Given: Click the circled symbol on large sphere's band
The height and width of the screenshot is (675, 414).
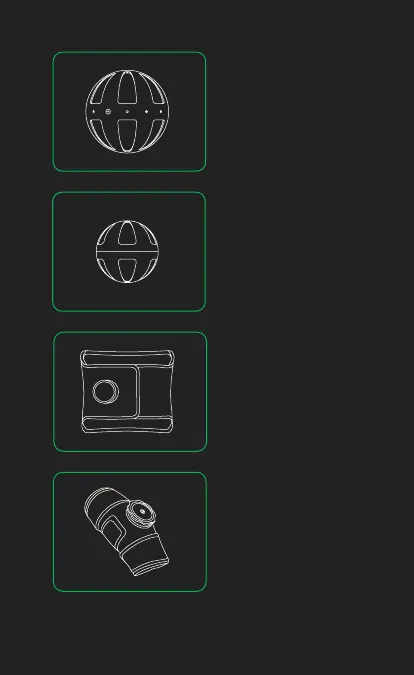Looking at the screenshot, I should click(108, 111).
